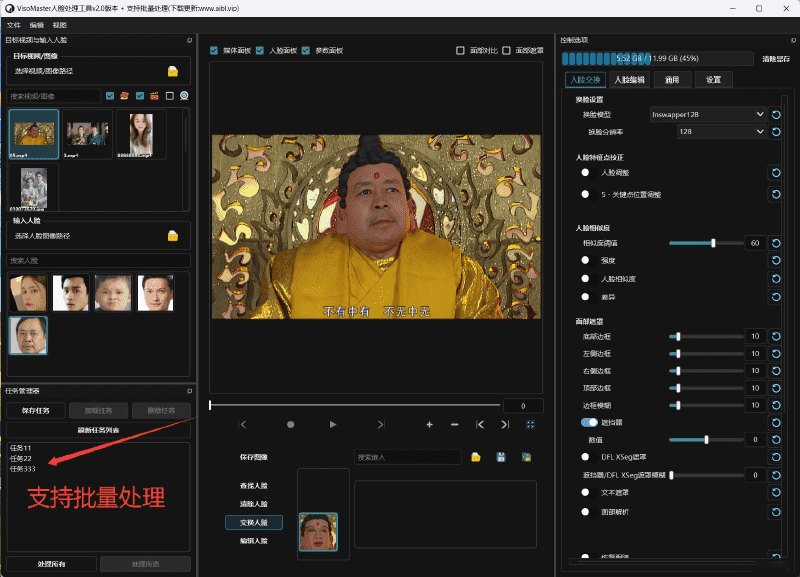
Task: Save embeddings as with the rightmost disk icon
Action: coord(527,457)
